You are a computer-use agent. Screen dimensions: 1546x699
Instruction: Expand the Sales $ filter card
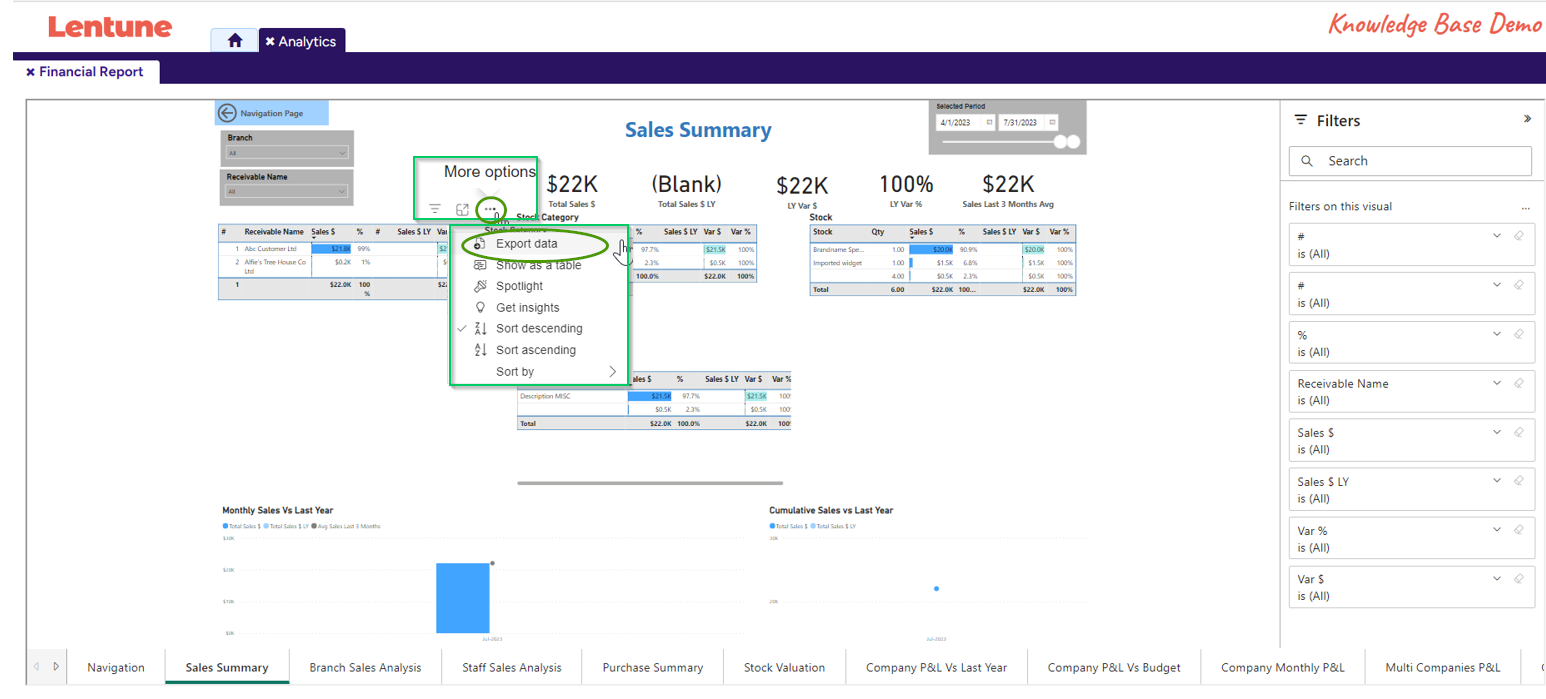coord(1497,432)
